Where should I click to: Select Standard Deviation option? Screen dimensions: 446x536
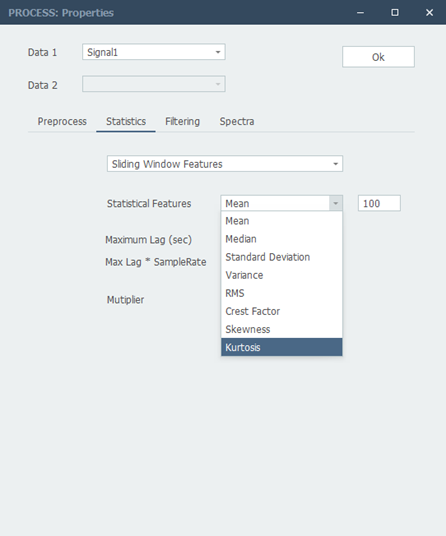click(x=282, y=257)
